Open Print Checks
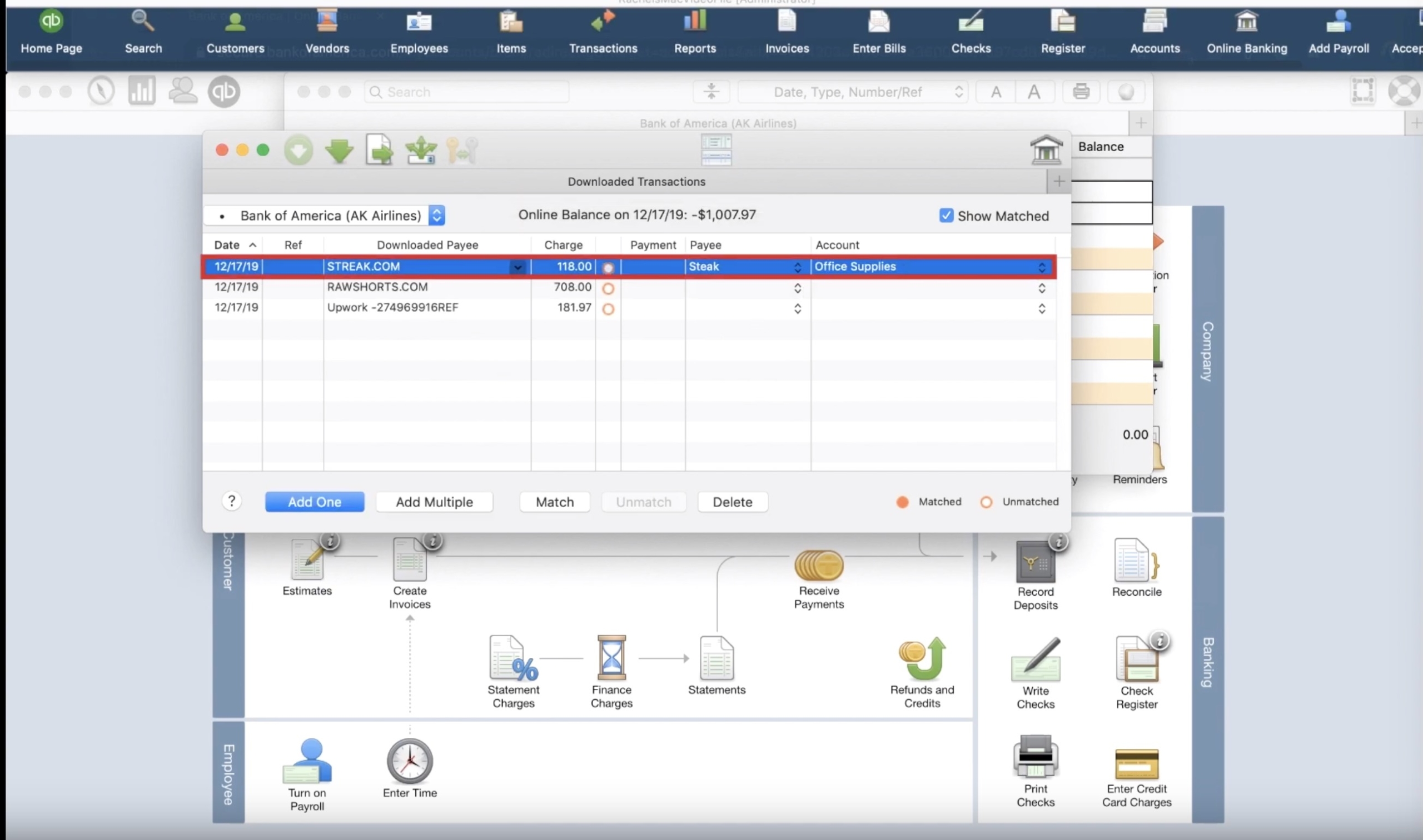This screenshot has width=1423, height=840. click(1035, 772)
